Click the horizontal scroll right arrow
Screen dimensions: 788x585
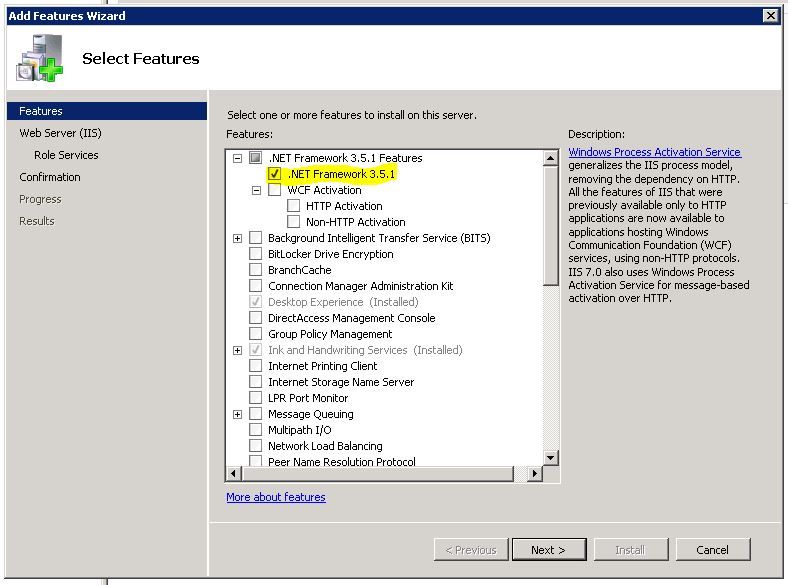[534, 473]
